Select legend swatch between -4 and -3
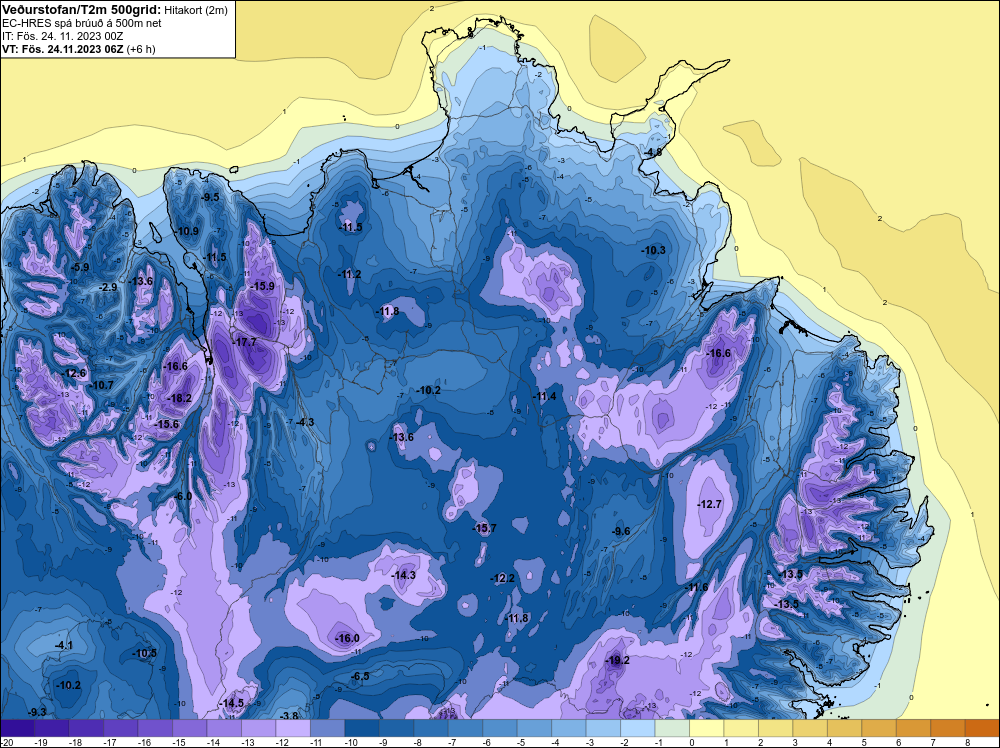The image size is (1000, 748). 568,728
